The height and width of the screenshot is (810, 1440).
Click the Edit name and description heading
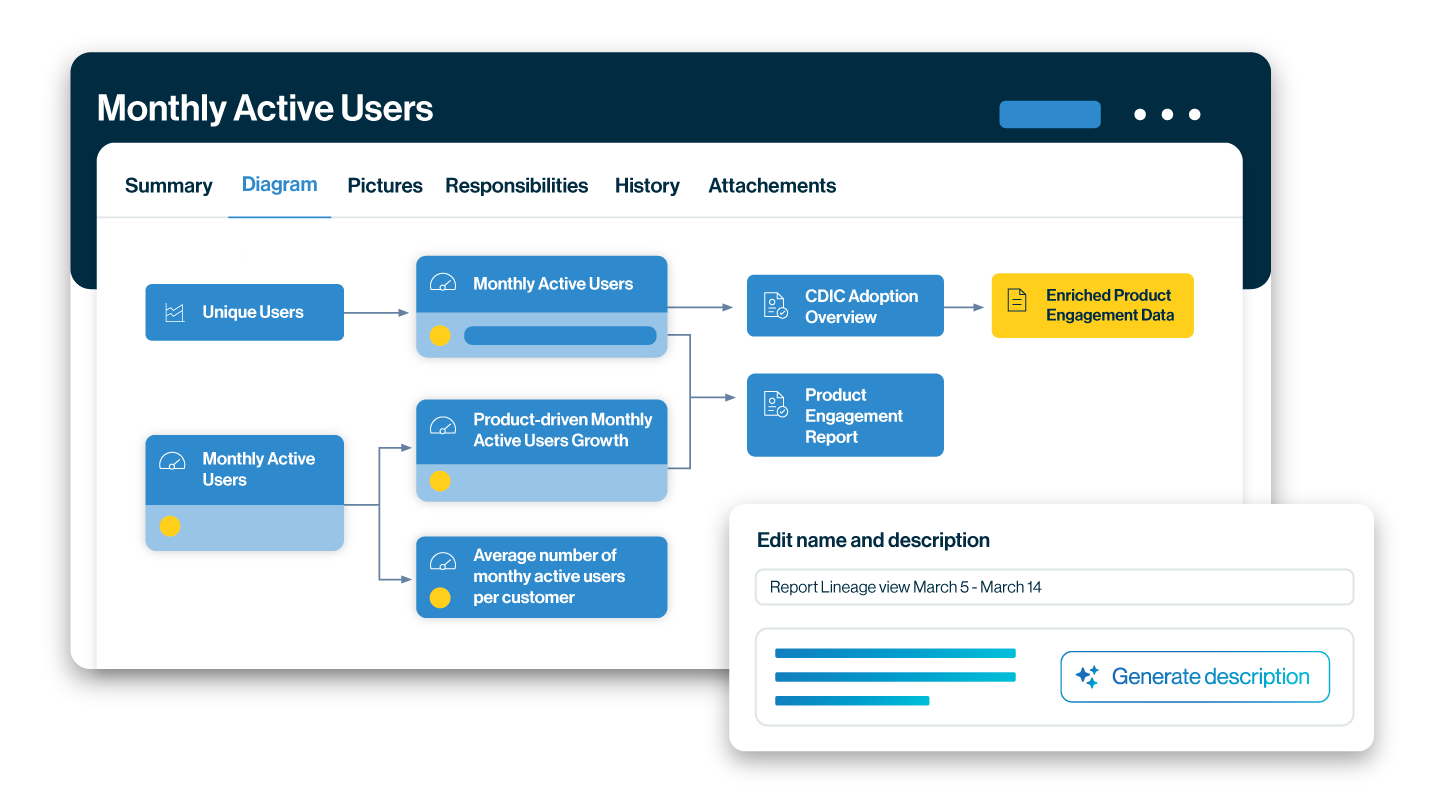tap(873, 540)
